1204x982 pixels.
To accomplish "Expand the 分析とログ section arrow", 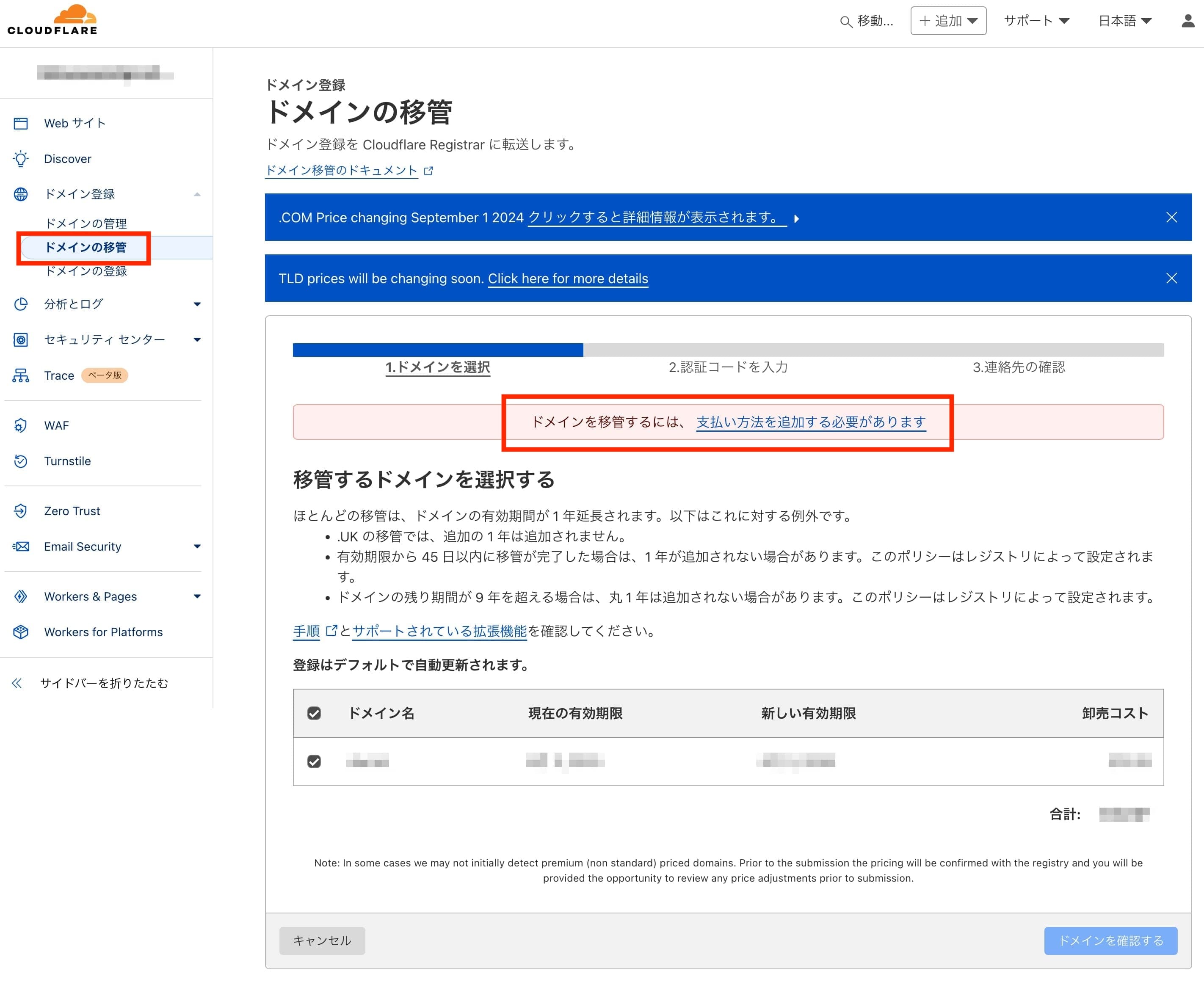I will 197,304.
